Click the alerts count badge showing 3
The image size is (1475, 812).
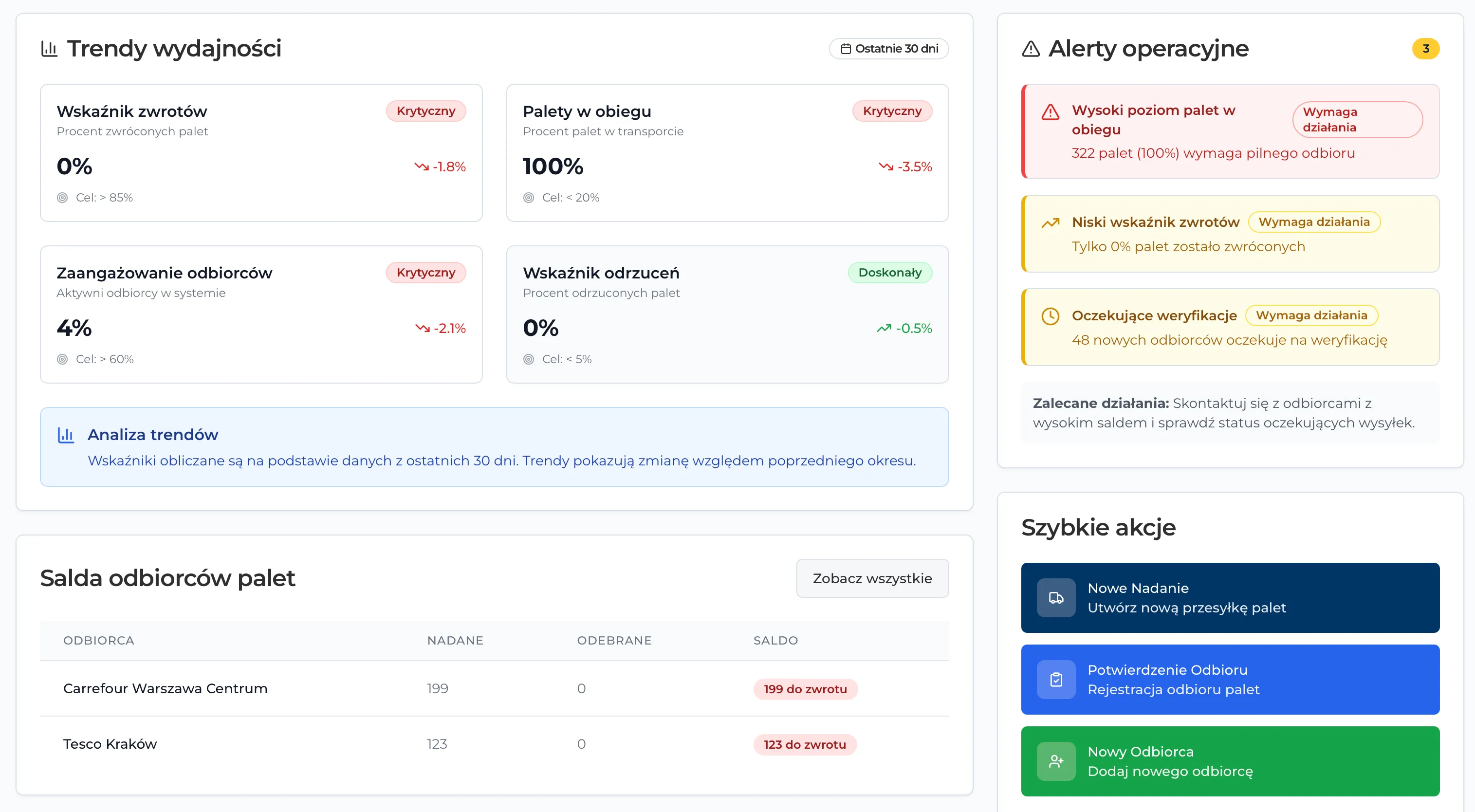pyautogui.click(x=1425, y=49)
